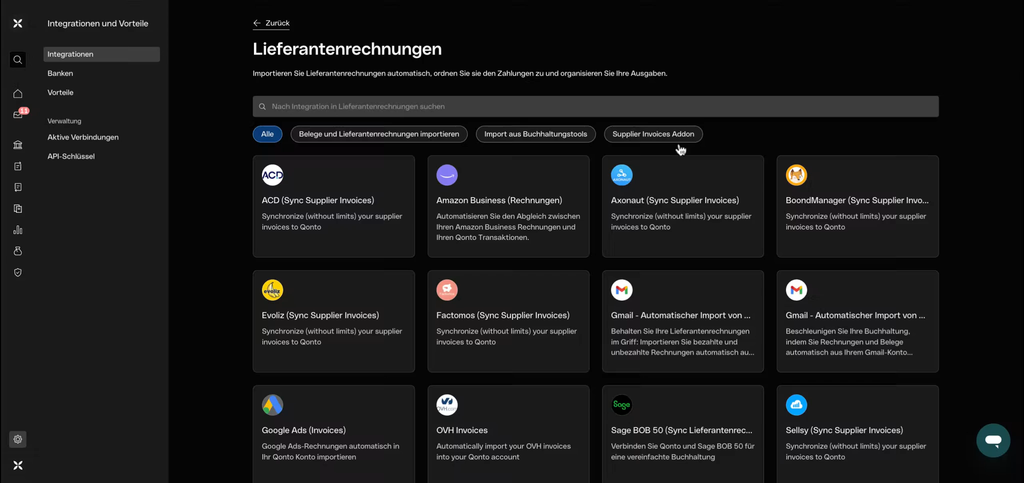
Task: Open 'Vorteile' menu item
Action: tap(60, 92)
